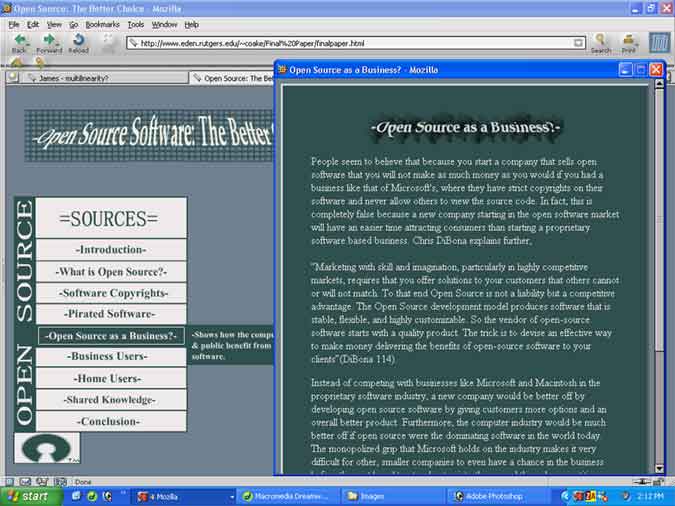This screenshot has width=675, height=506.
Task: Open the Tools menu
Action: [136, 23]
